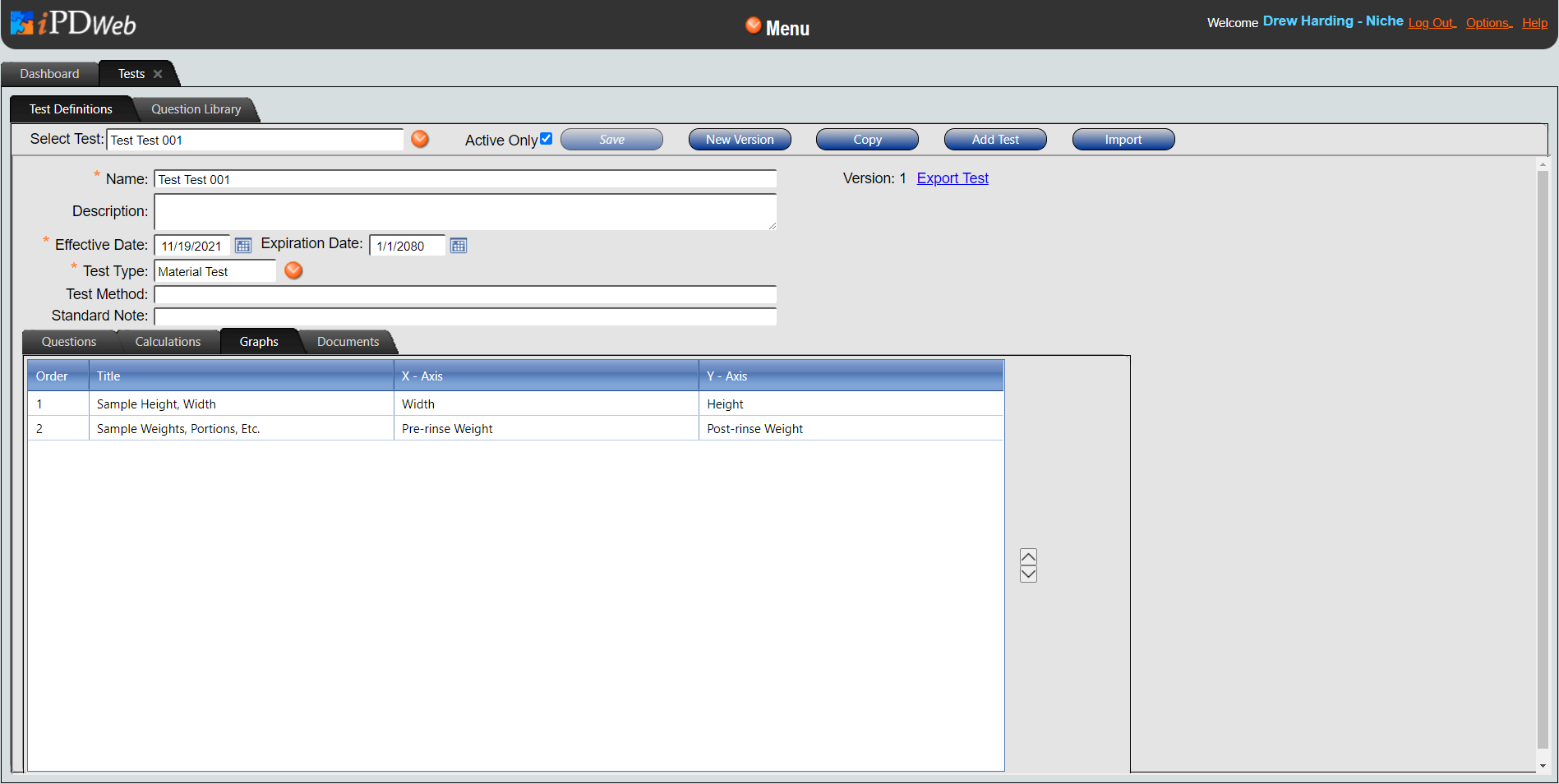
Task: Select the Sample Height, Width graph row
Action: click(156, 404)
